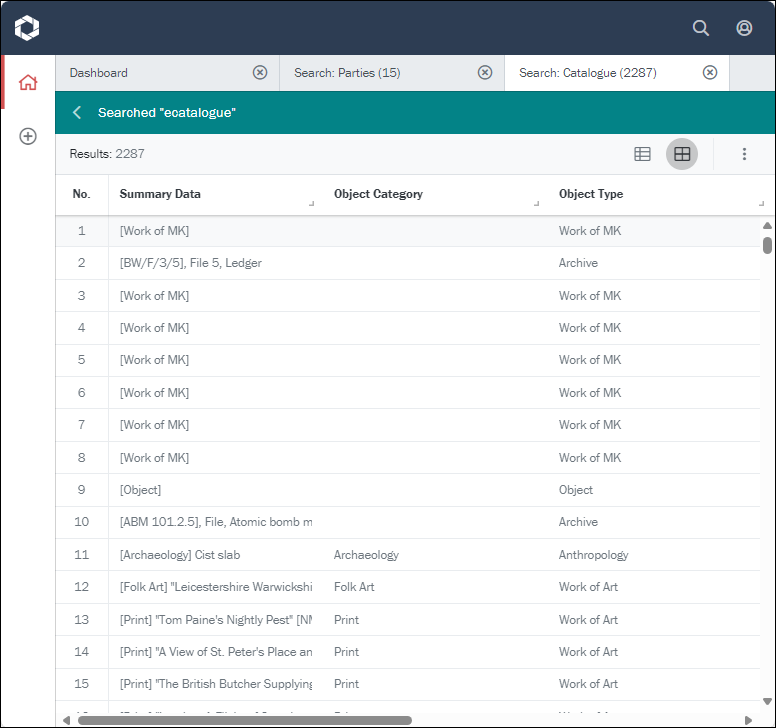Click the add new plus icon
Image resolution: width=776 pixels, height=728 pixels.
pos(28,136)
